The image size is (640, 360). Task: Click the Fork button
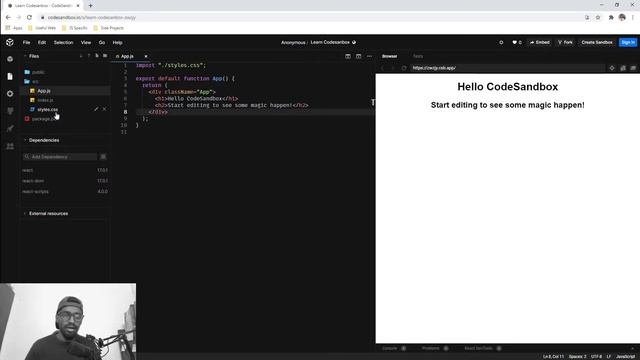[565, 42]
